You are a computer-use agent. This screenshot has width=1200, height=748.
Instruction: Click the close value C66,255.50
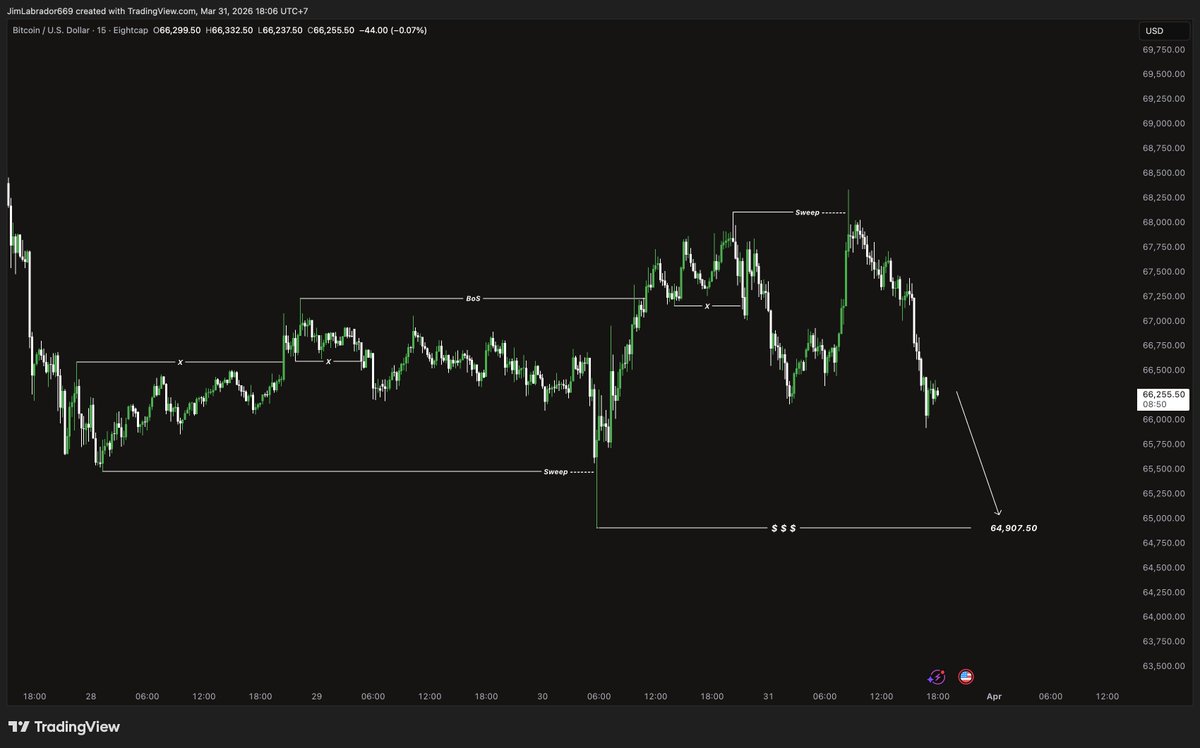(332, 31)
